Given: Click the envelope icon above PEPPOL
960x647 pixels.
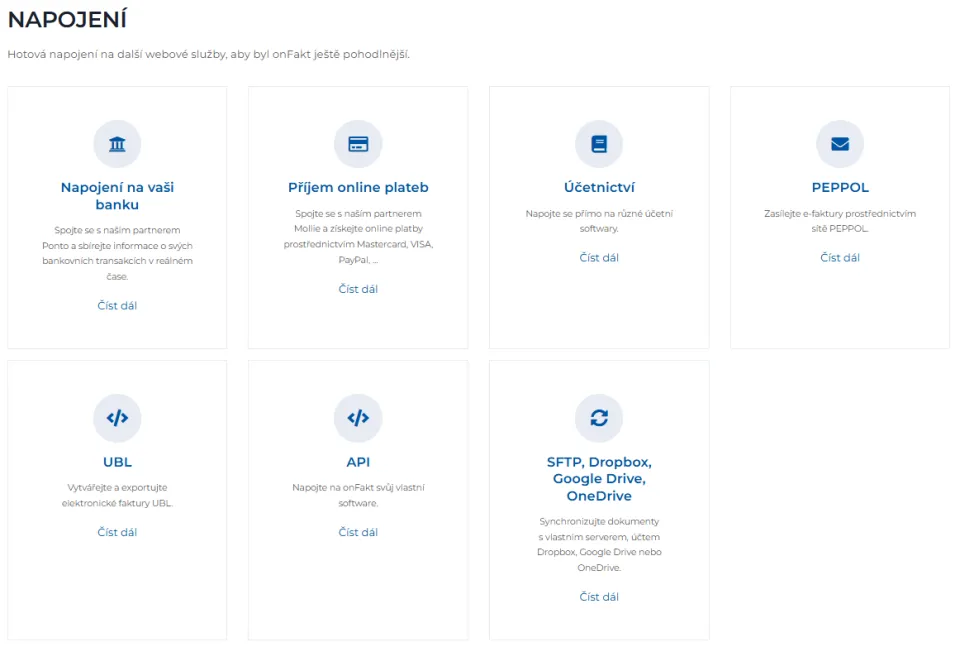Looking at the screenshot, I should click(840, 144).
